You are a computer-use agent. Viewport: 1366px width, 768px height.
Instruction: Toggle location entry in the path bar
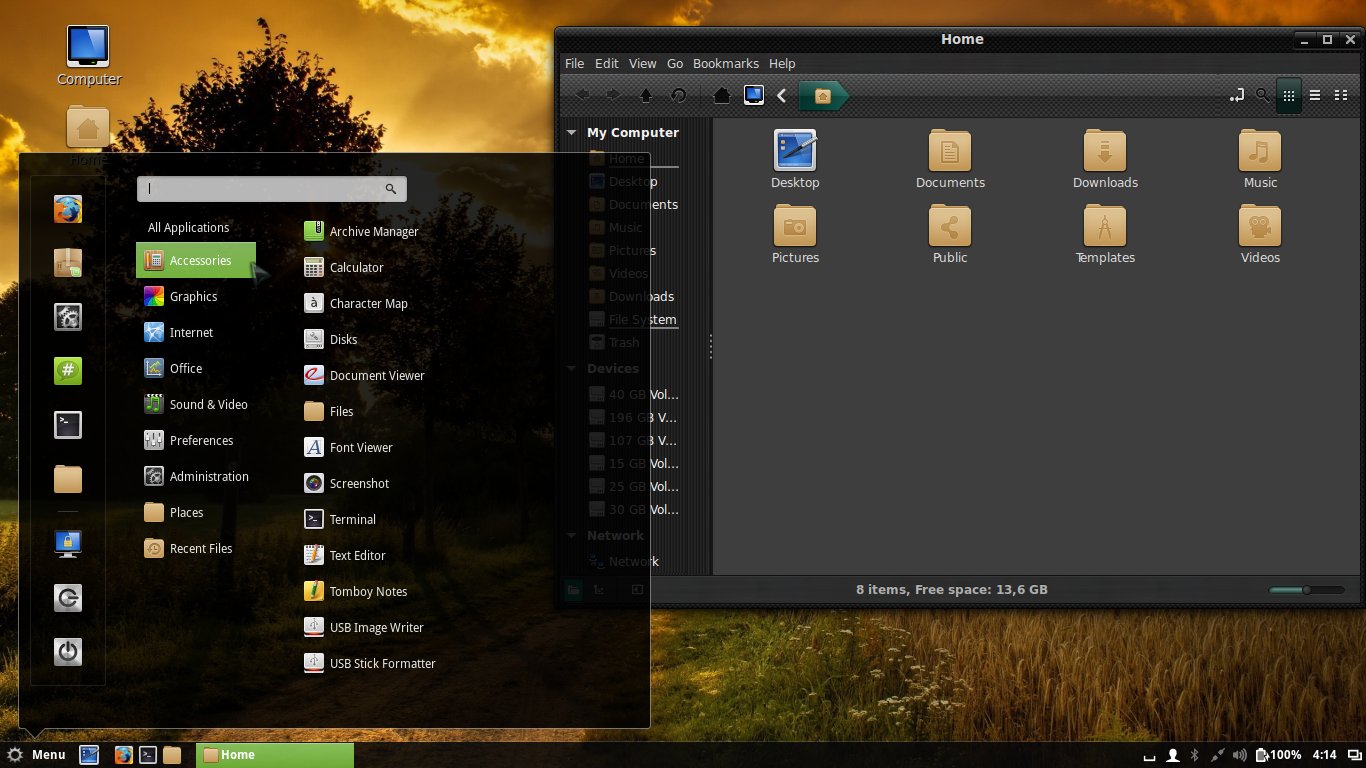(x=1237, y=96)
